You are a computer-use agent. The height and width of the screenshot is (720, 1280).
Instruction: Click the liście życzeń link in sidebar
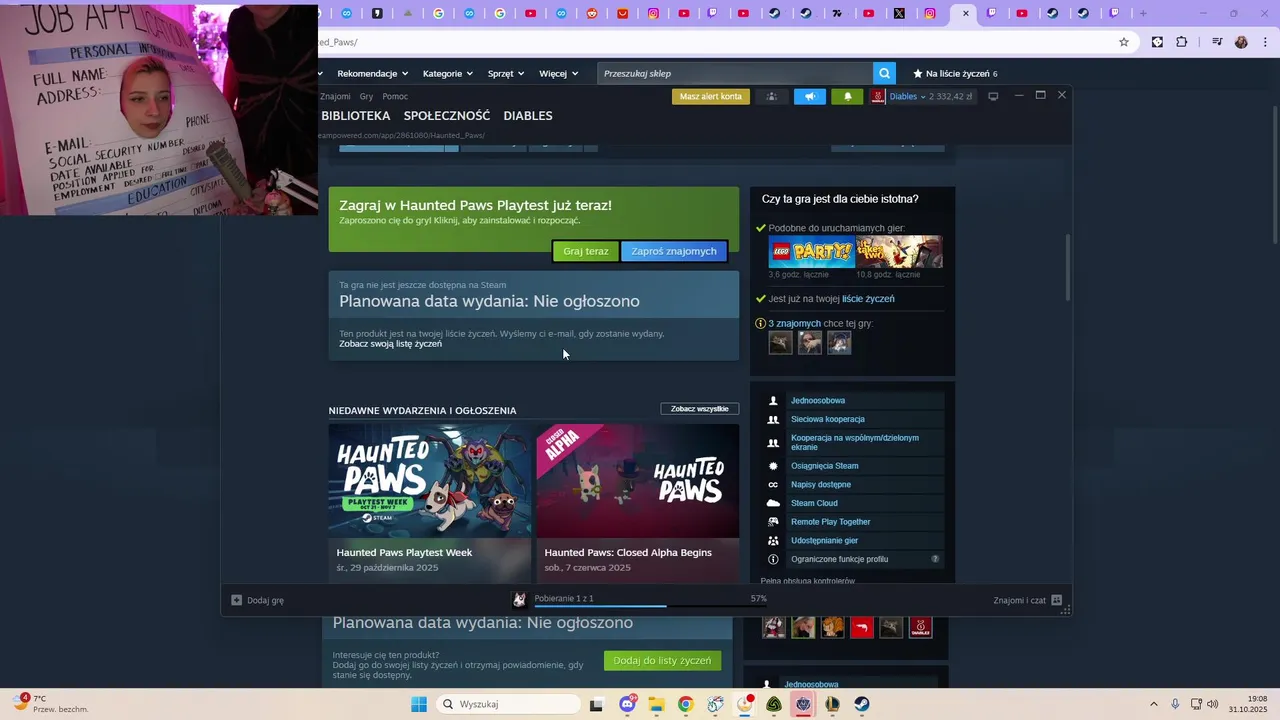coord(868,299)
